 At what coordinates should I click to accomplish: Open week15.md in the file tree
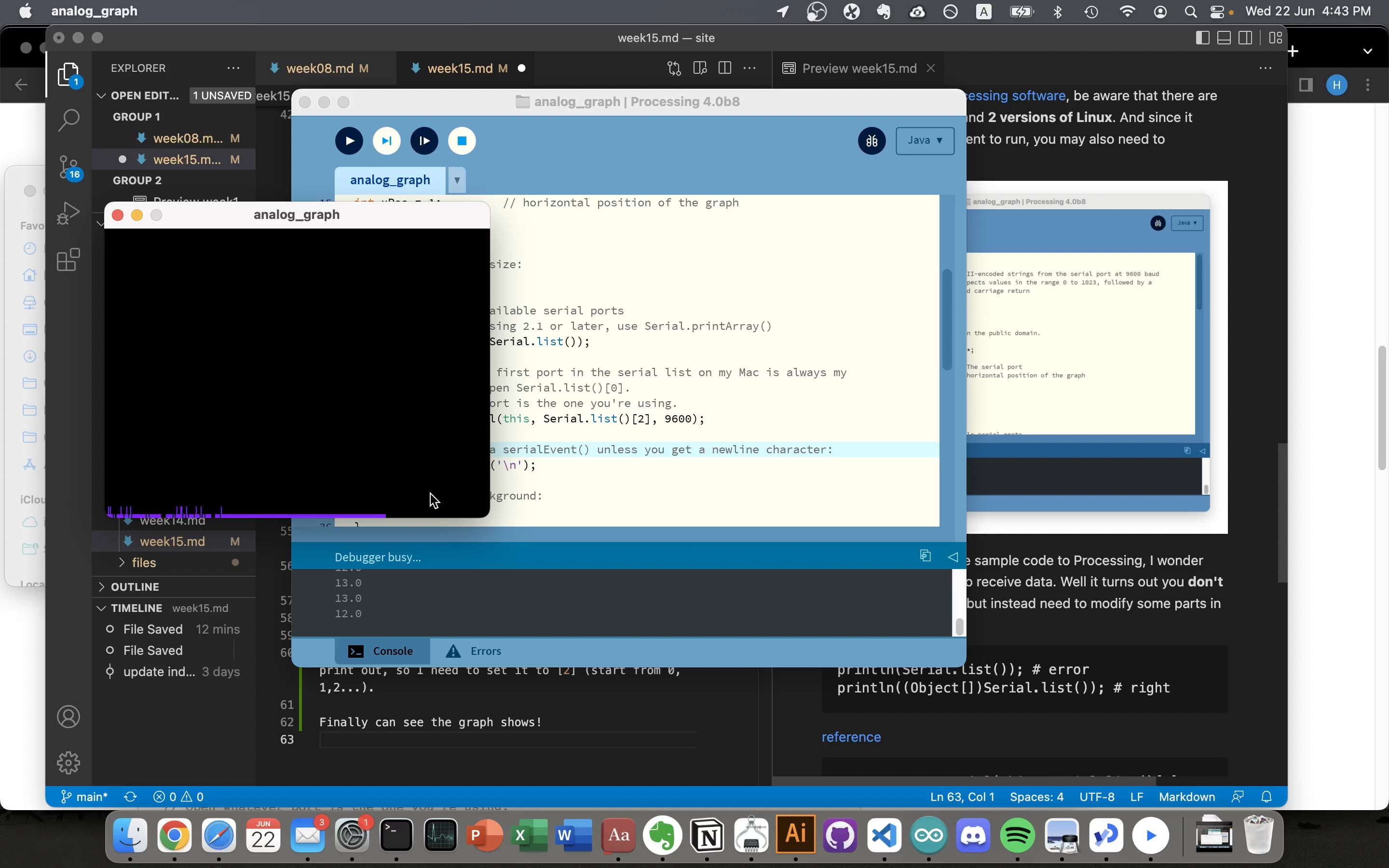click(172, 542)
